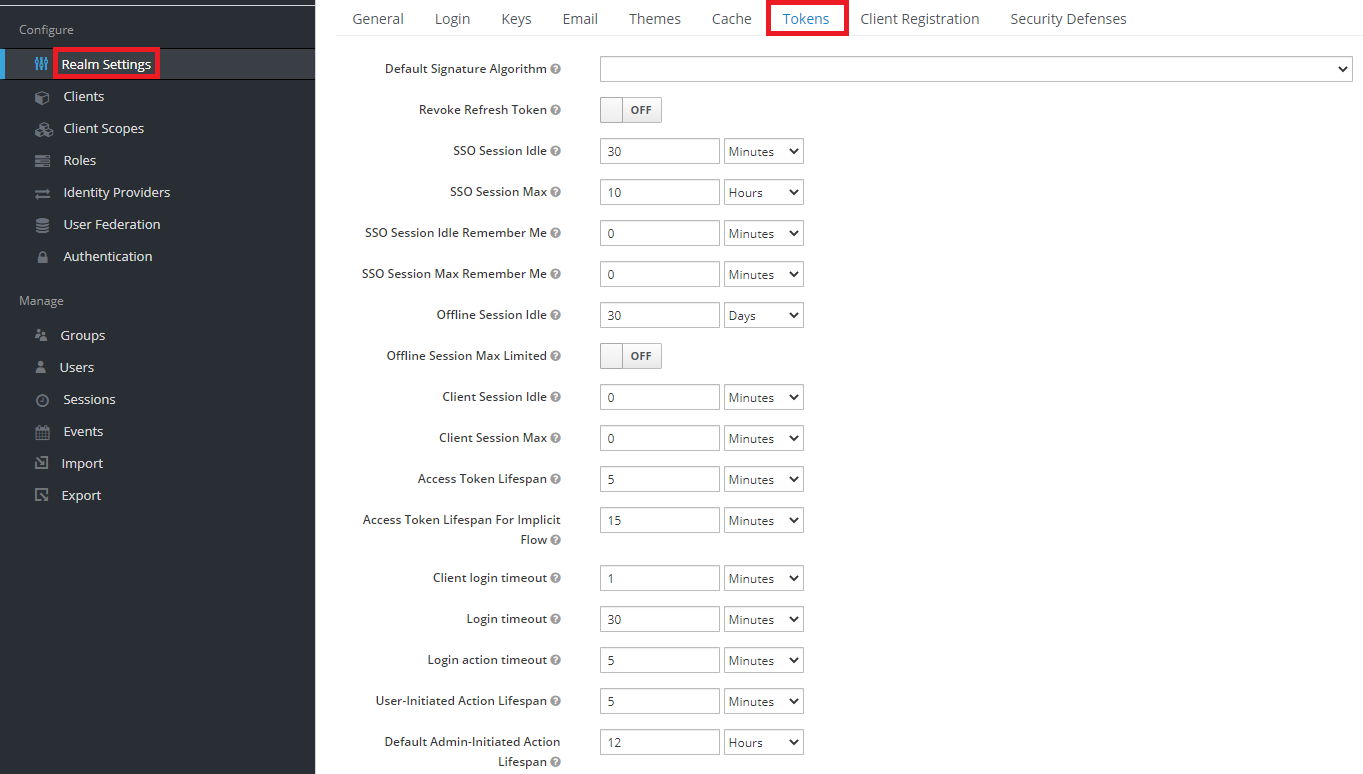Click the Offline Session Idle value field
Image resolution: width=1363 pixels, height=774 pixels.
coord(660,315)
